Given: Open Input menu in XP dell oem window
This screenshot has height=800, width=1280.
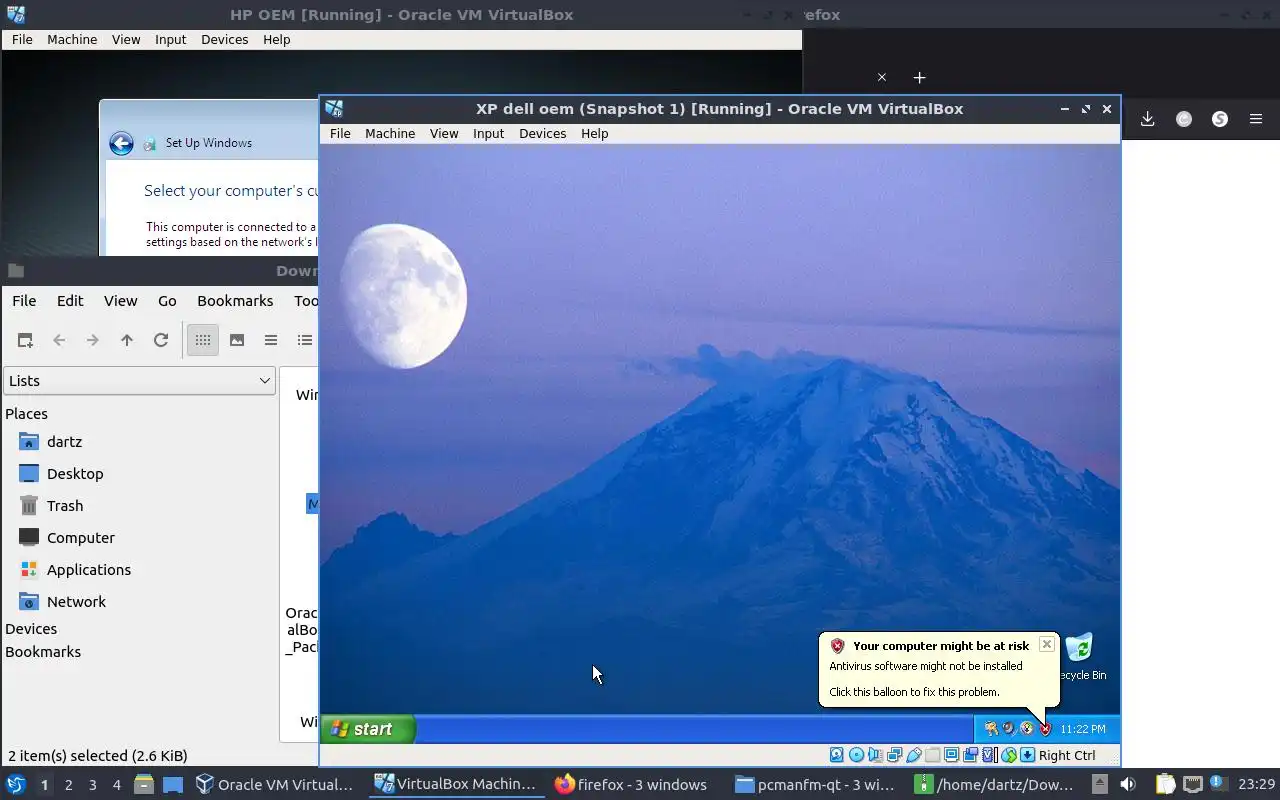Looking at the screenshot, I should [x=488, y=133].
